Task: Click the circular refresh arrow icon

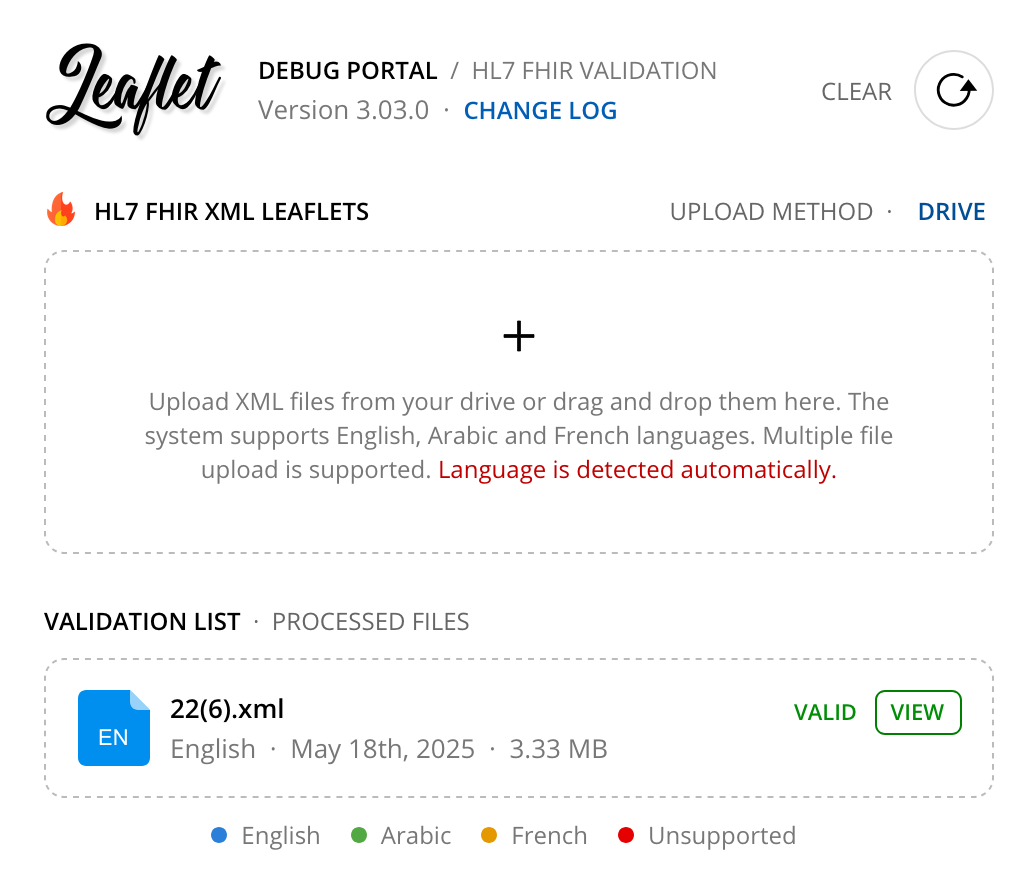Action: (953, 90)
